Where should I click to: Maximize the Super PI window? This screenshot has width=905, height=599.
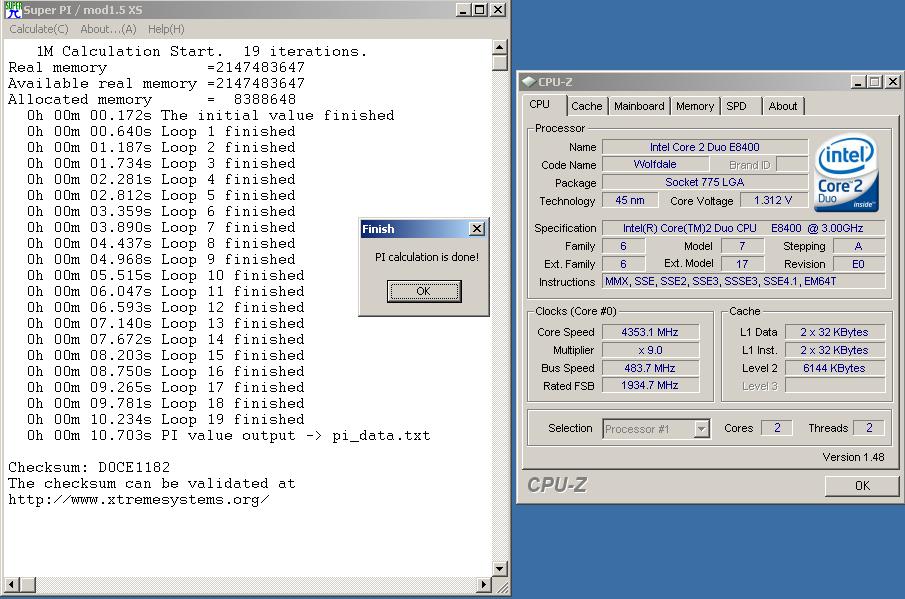[479, 10]
